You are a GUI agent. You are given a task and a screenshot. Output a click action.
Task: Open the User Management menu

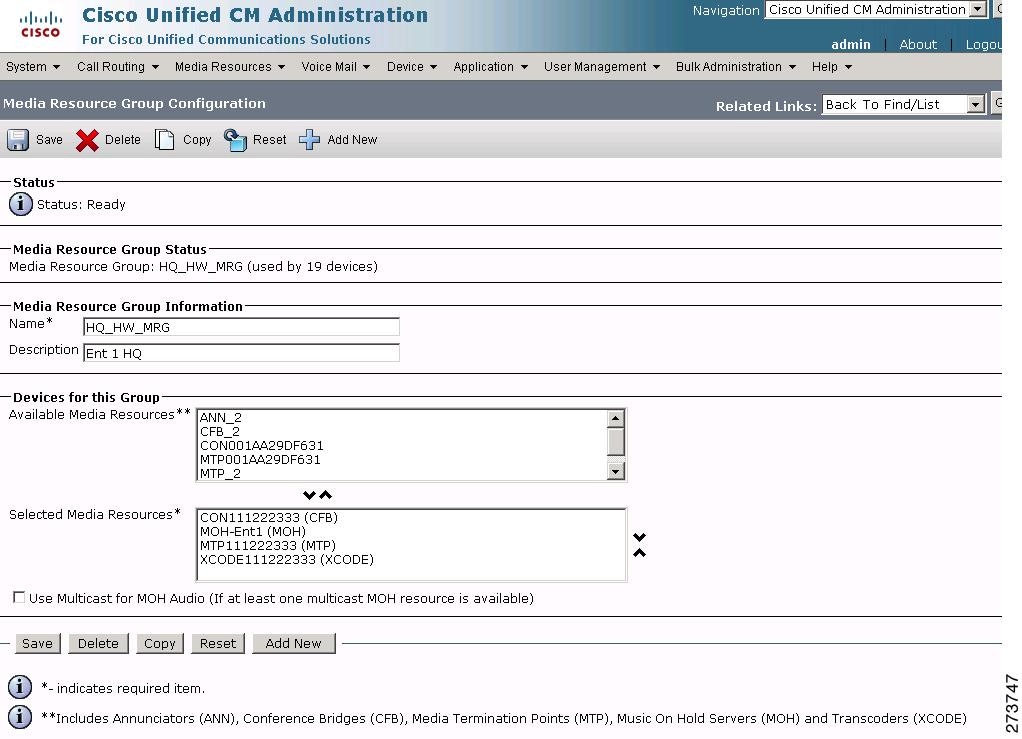click(602, 66)
